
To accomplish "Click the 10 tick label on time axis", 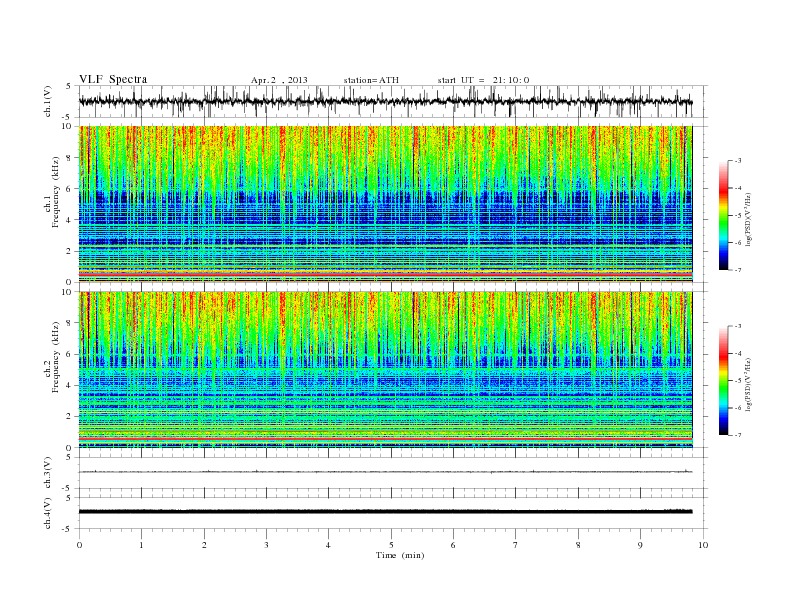I will coord(703,545).
